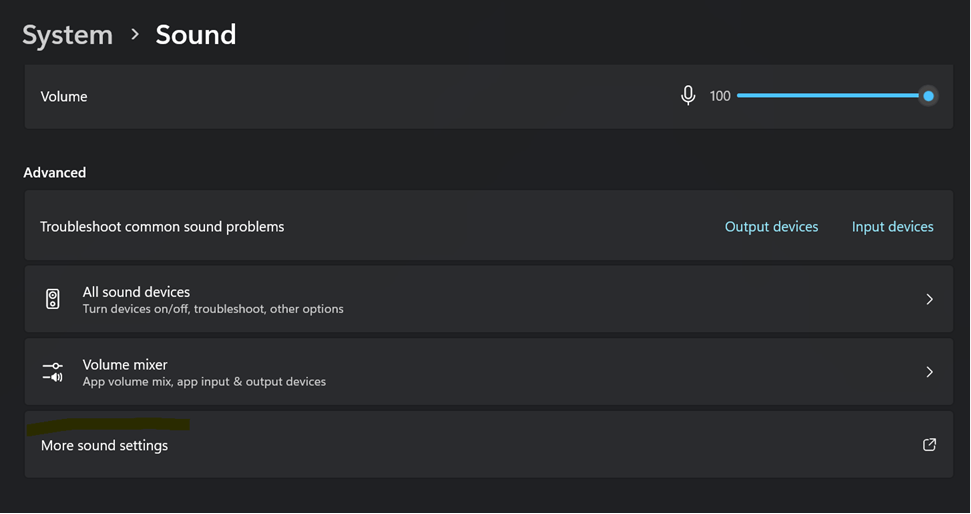971x514 pixels.
Task: Open the Volume mixer title
Action: tap(125, 365)
